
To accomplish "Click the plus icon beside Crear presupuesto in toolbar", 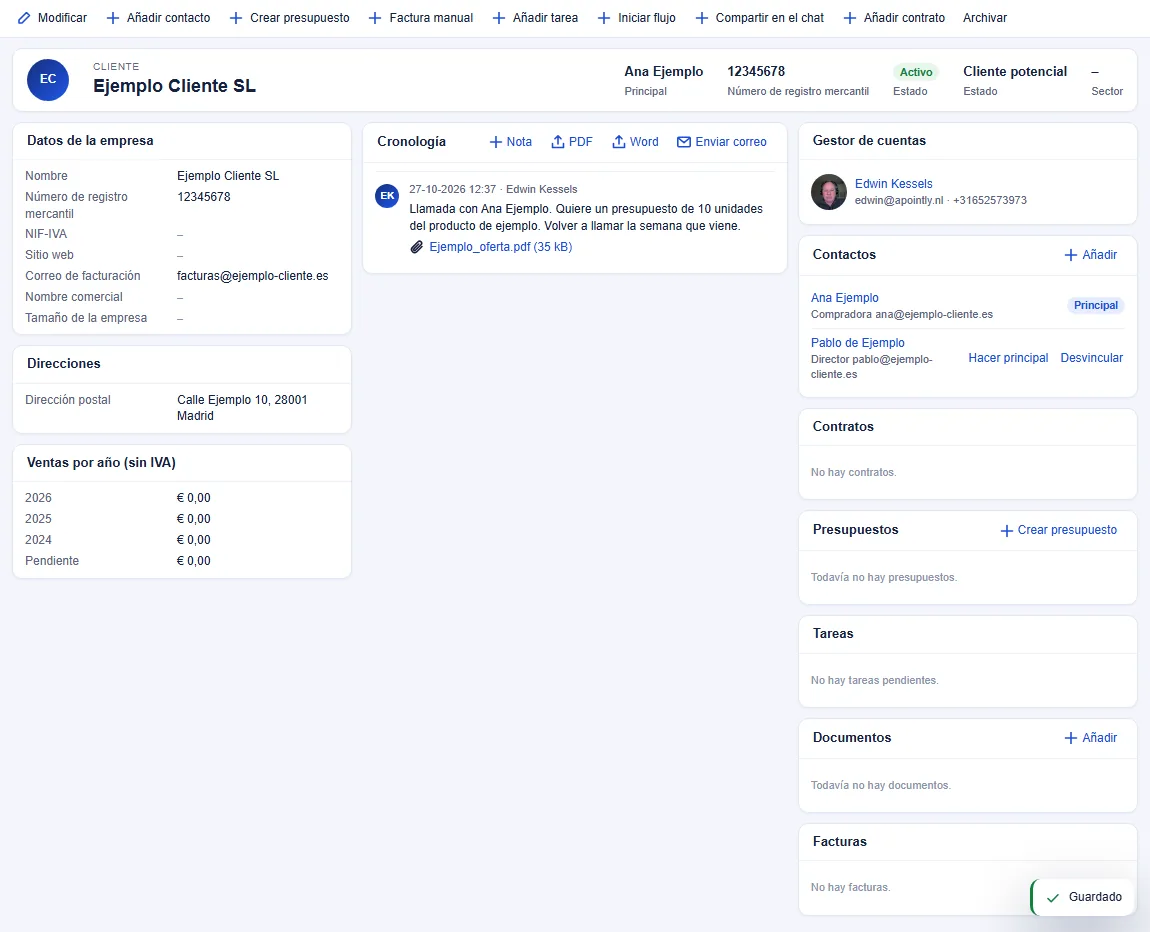I will point(236,18).
